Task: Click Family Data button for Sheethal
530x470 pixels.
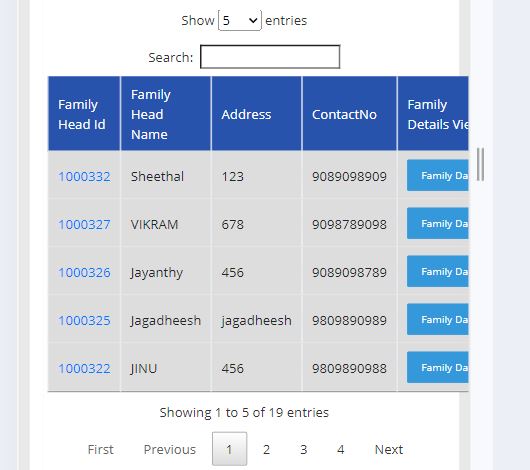Action: (x=438, y=175)
